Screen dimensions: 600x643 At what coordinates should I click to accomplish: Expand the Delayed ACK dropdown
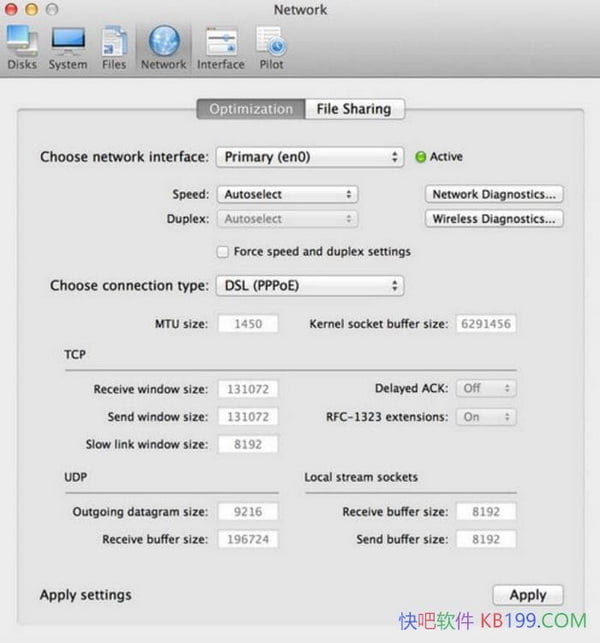pyautogui.click(x=485, y=388)
